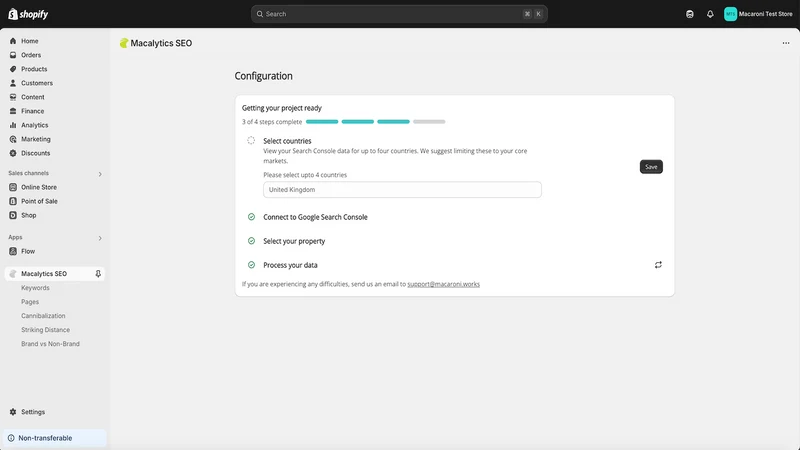
Task: Save the selected countries
Action: (x=651, y=167)
